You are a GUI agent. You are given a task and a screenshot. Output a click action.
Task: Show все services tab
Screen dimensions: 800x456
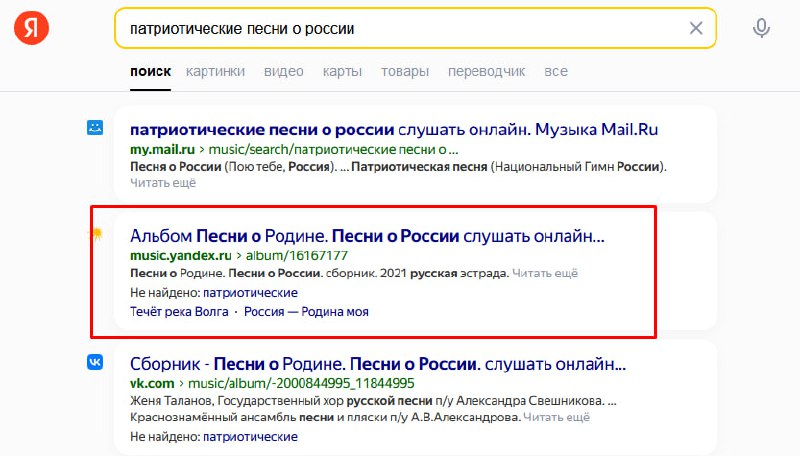556,71
